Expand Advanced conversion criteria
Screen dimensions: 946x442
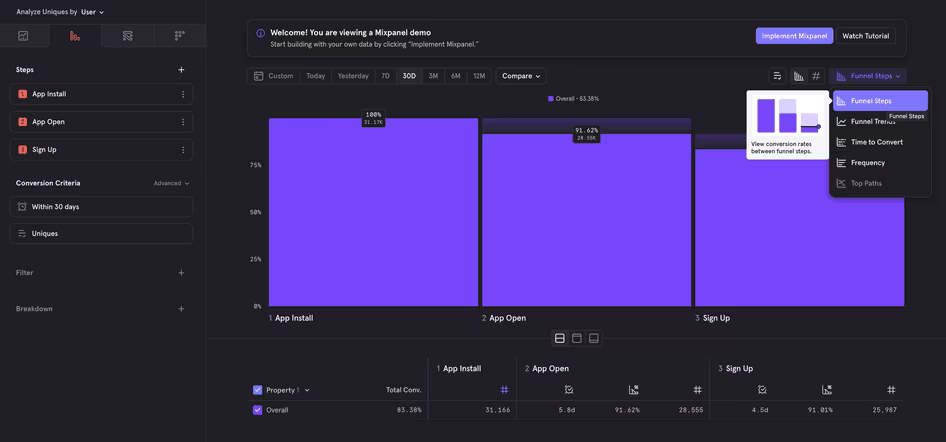click(171, 183)
